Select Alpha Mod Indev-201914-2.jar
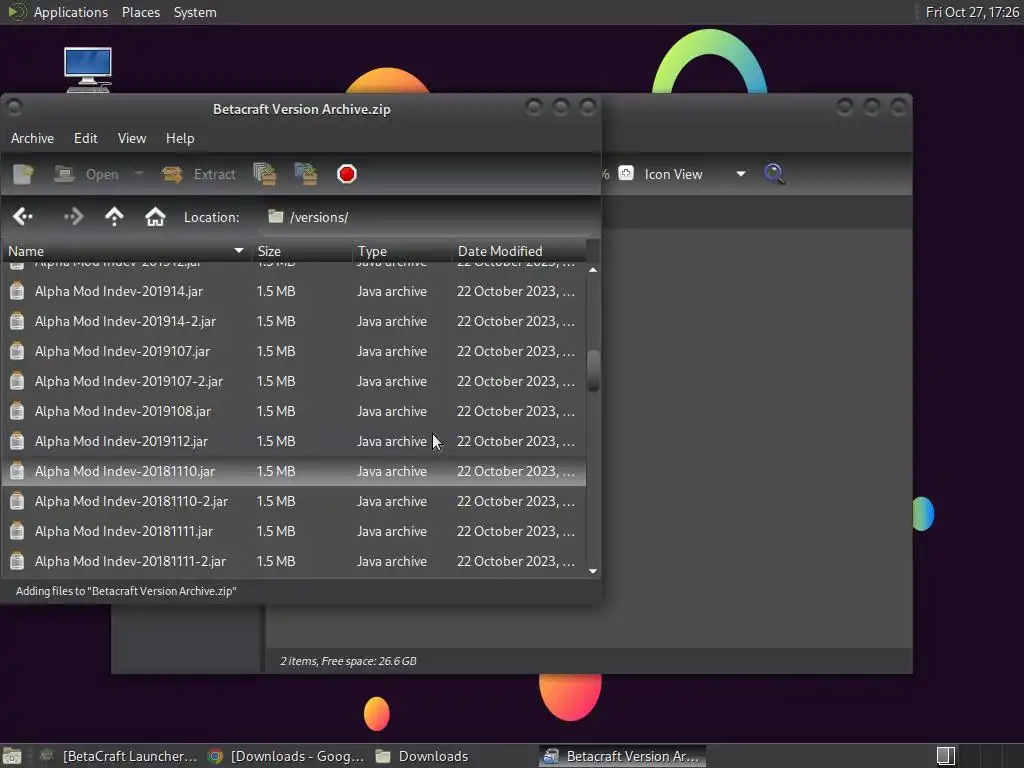The image size is (1024, 768). pos(293,321)
